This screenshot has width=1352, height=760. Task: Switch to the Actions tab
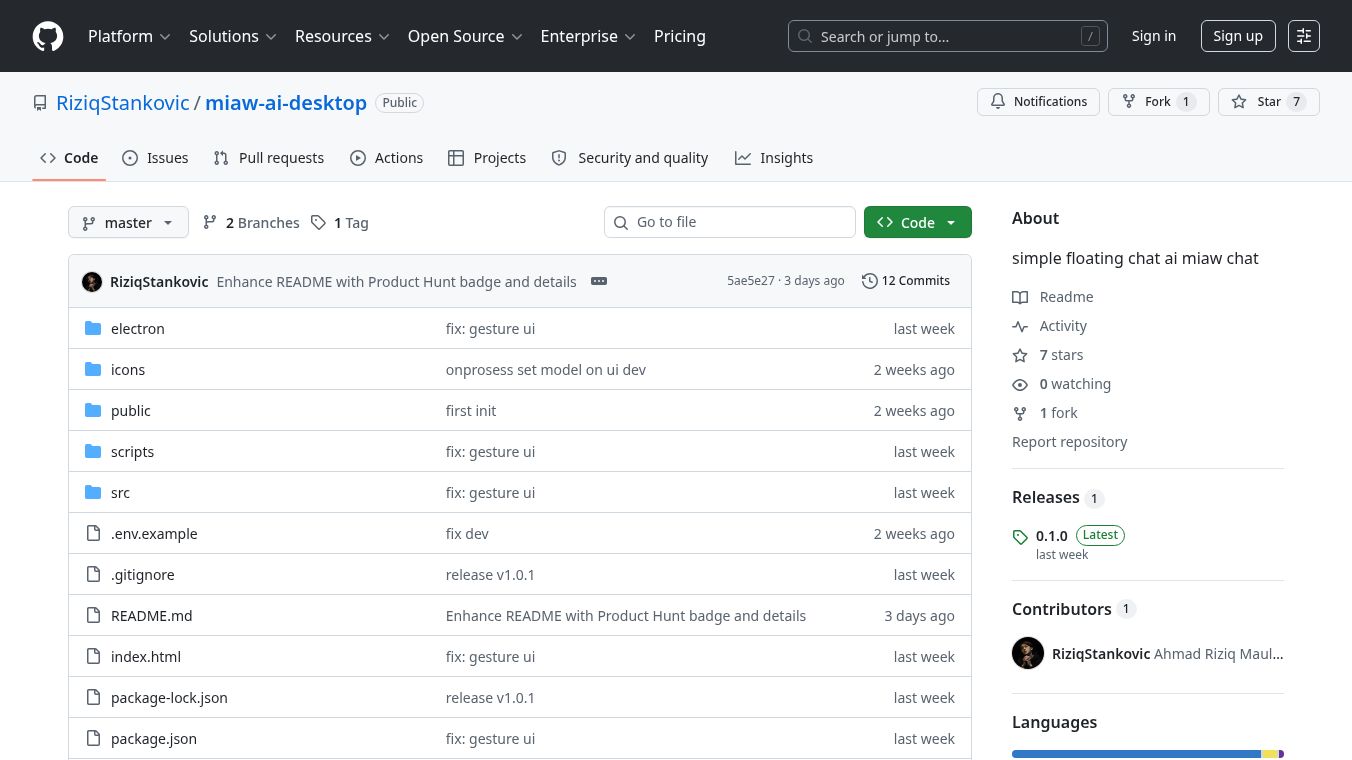[387, 158]
